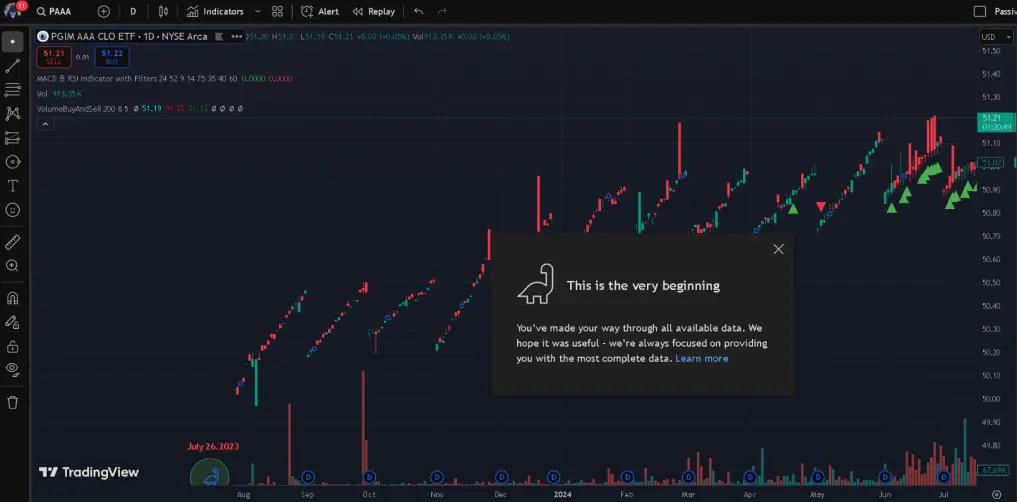Open the layout setup square icon
This screenshot has height=502, width=1017.
click(980, 12)
